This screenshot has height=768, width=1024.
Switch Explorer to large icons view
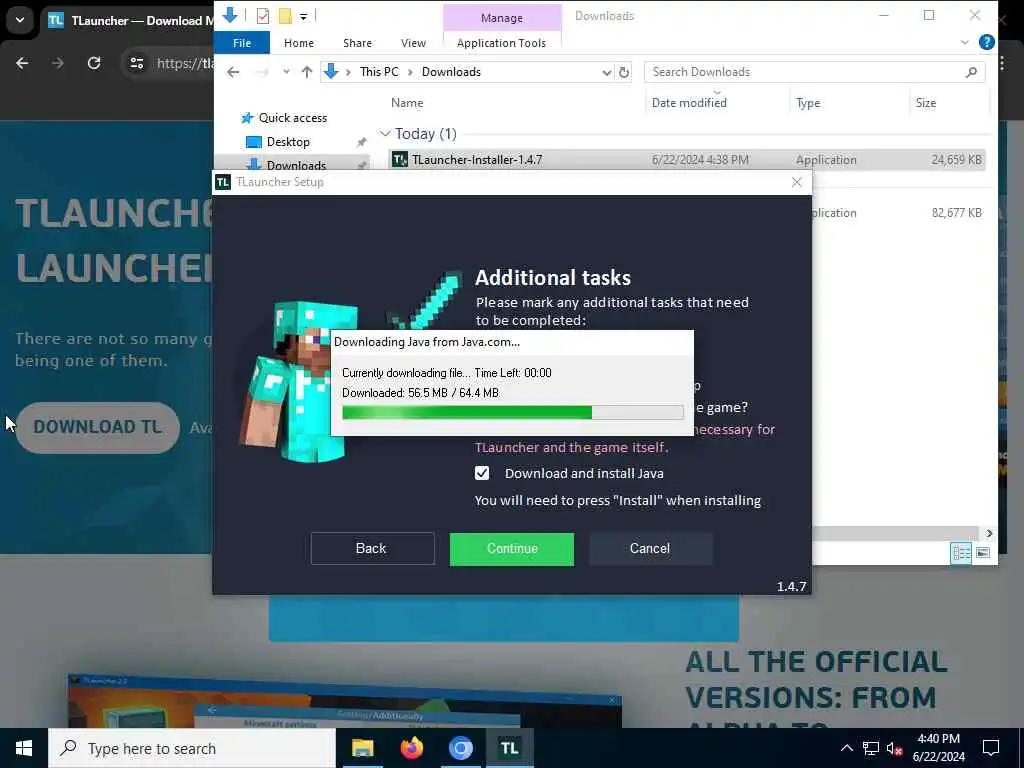pos(983,553)
